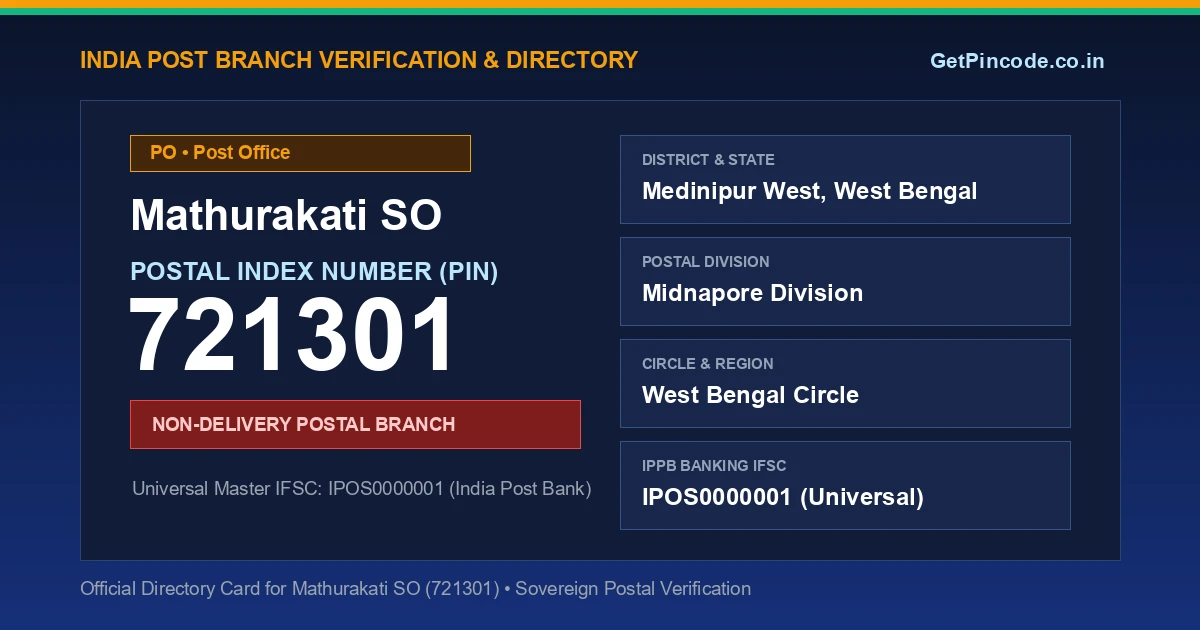Click the West Bengal Circle value
The image size is (1200, 630).
pyautogui.click(x=750, y=395)
